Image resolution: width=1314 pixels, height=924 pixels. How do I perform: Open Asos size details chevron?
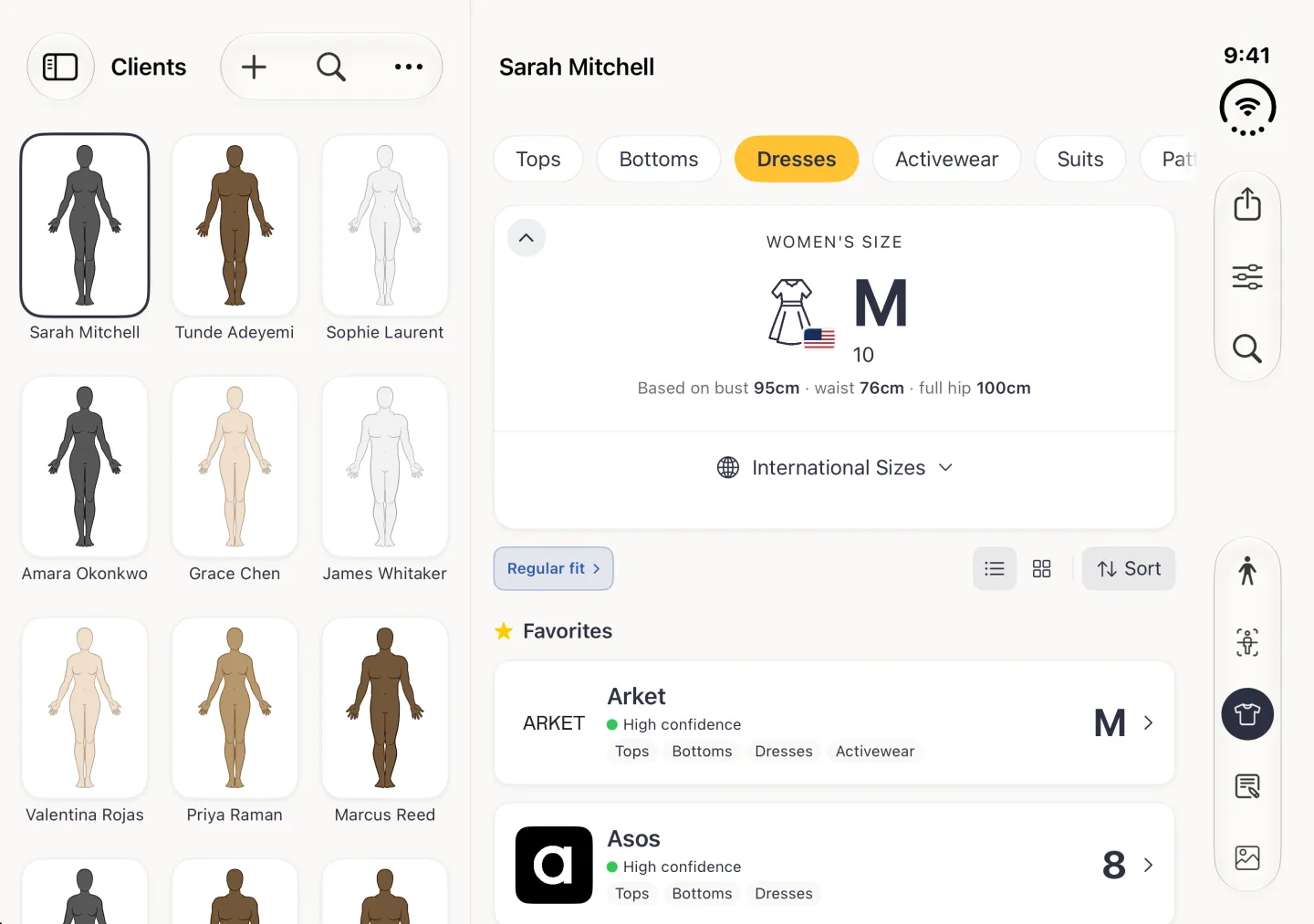pos(1148,865)
